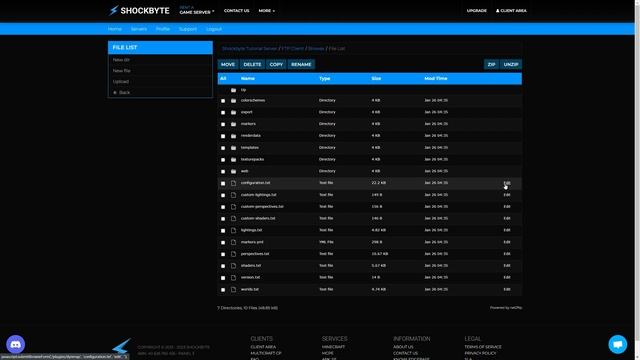Click Edit link for configuration.txt
The height and width of the screenshot is (360, 640).
click(x=507, y=183)
